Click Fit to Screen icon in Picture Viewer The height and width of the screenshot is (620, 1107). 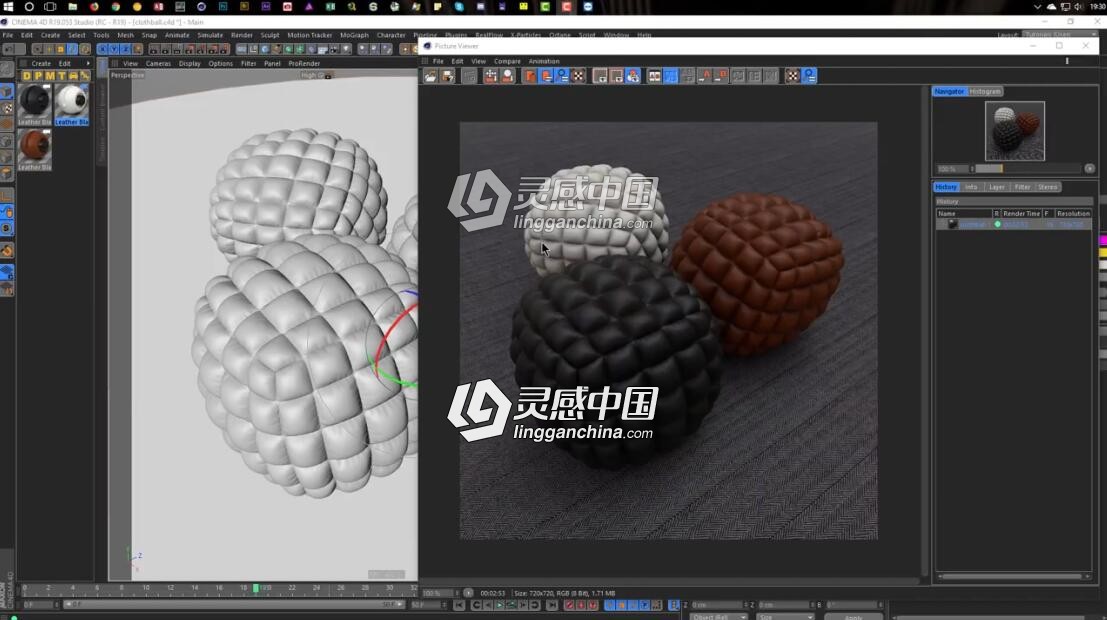(491, 76)
